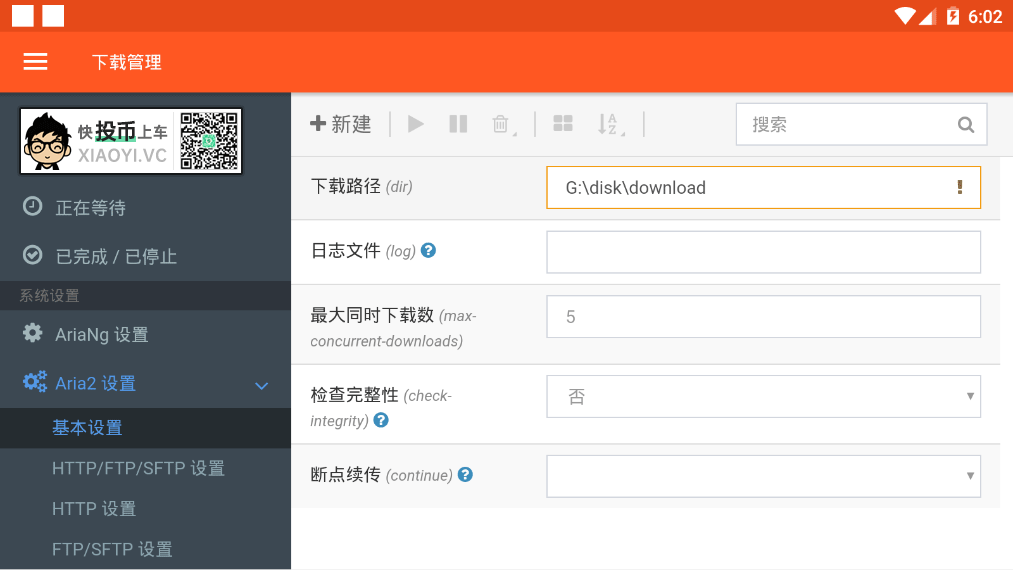Open FTP/SFTP settings submenu item
The image size is (1013, 570).
[x=145, y=549]
